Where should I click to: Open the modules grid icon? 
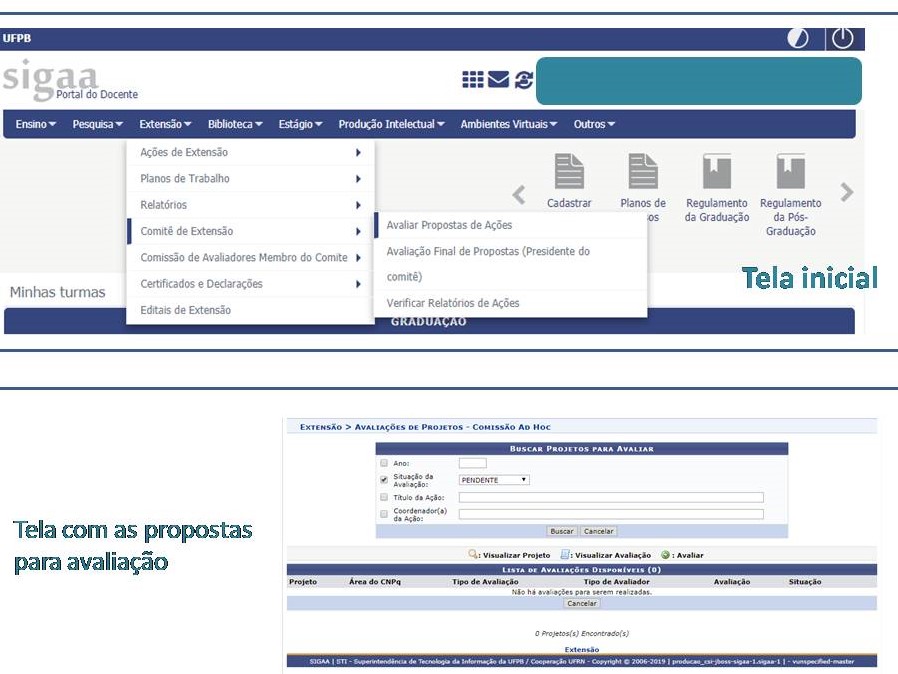tap(473, 80)
